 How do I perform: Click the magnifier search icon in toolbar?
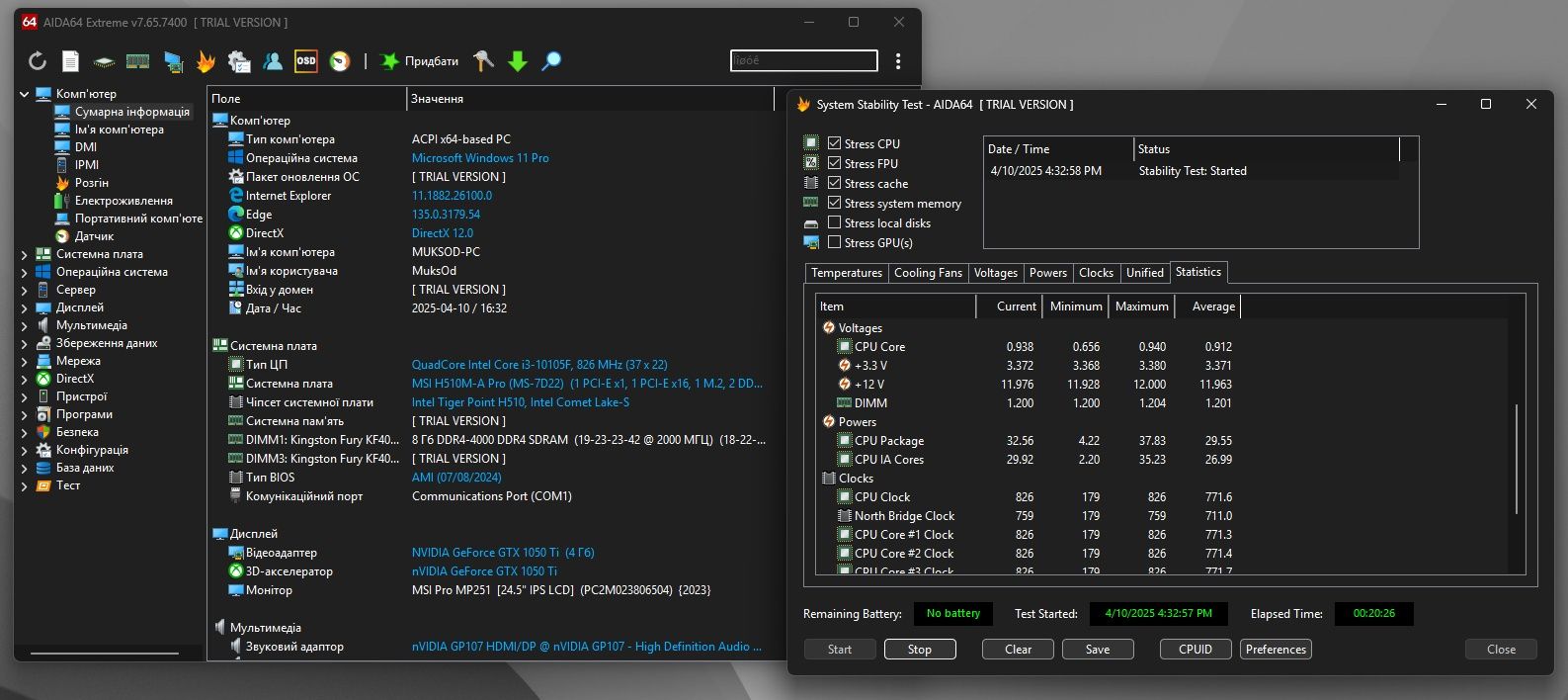[551, 61]
